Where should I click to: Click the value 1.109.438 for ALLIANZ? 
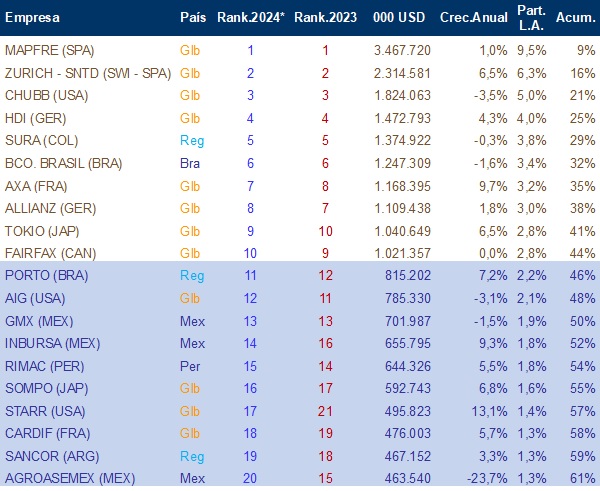pyautogui.click(x=402, y=209)
